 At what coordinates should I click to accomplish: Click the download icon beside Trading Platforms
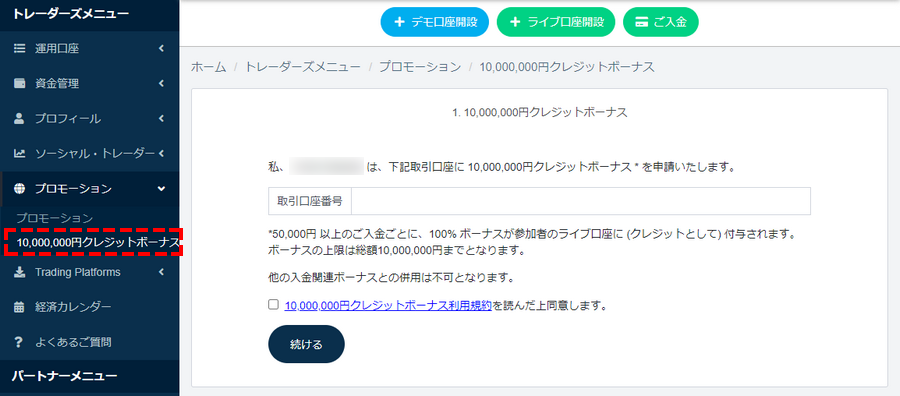(x=19, y=272)
